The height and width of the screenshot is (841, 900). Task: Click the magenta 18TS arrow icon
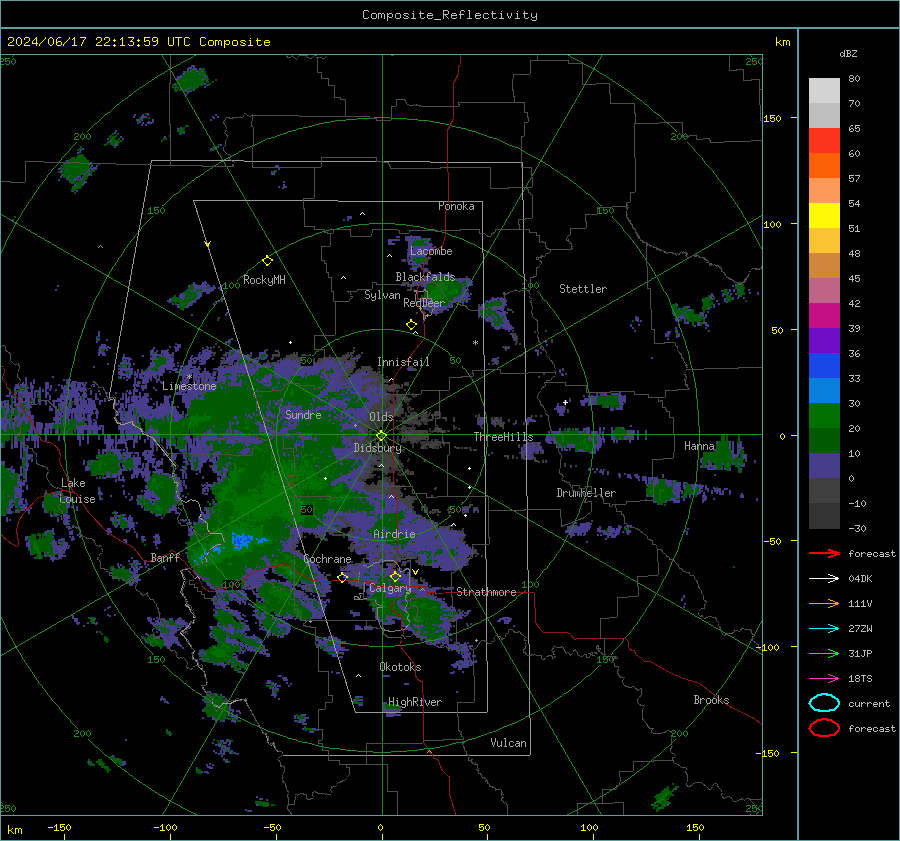824,678
